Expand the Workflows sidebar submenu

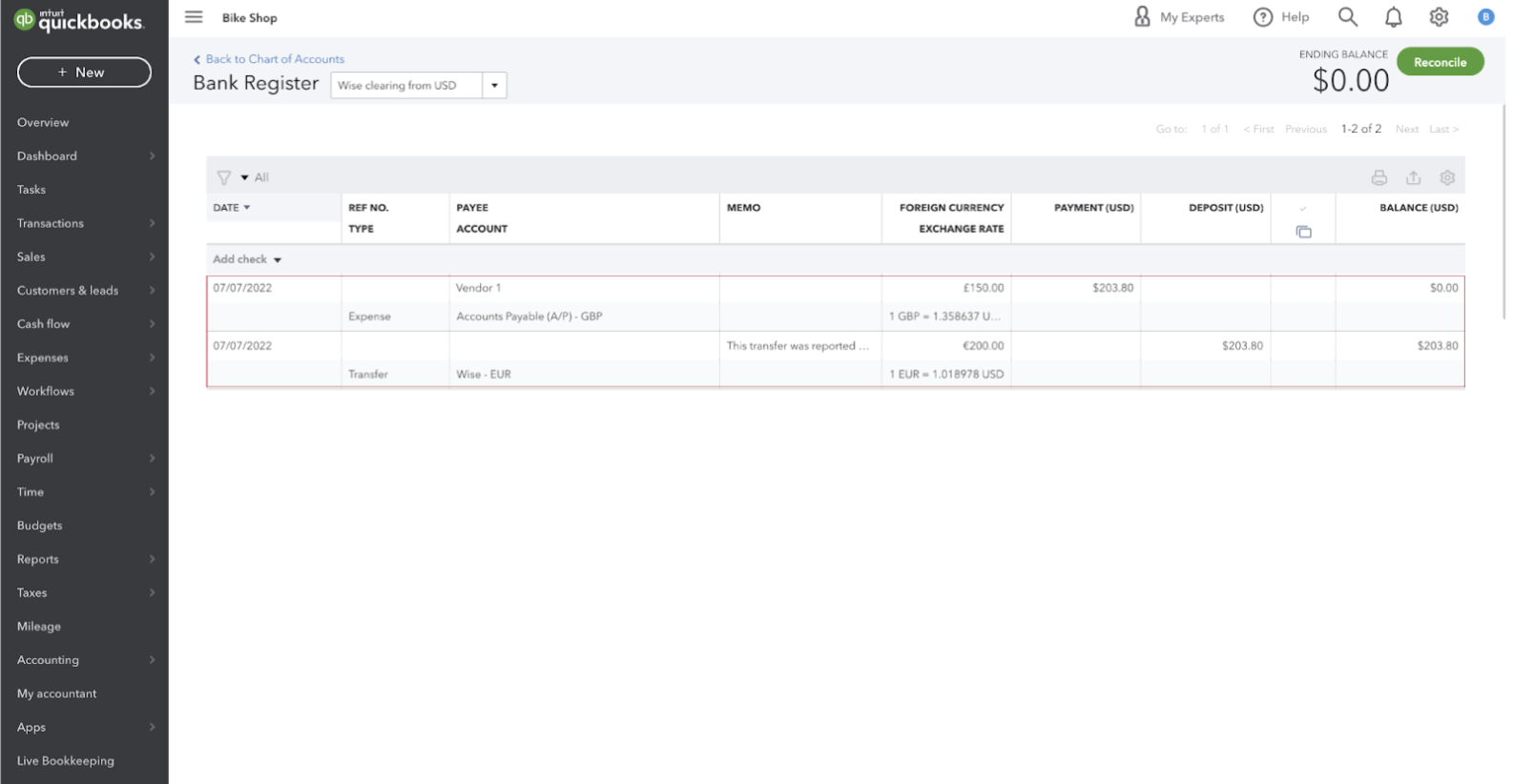click(x=152, y=391)
